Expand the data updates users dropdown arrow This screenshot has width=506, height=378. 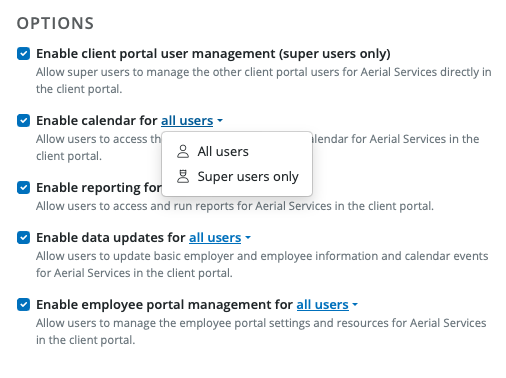[x=248, y=238]
